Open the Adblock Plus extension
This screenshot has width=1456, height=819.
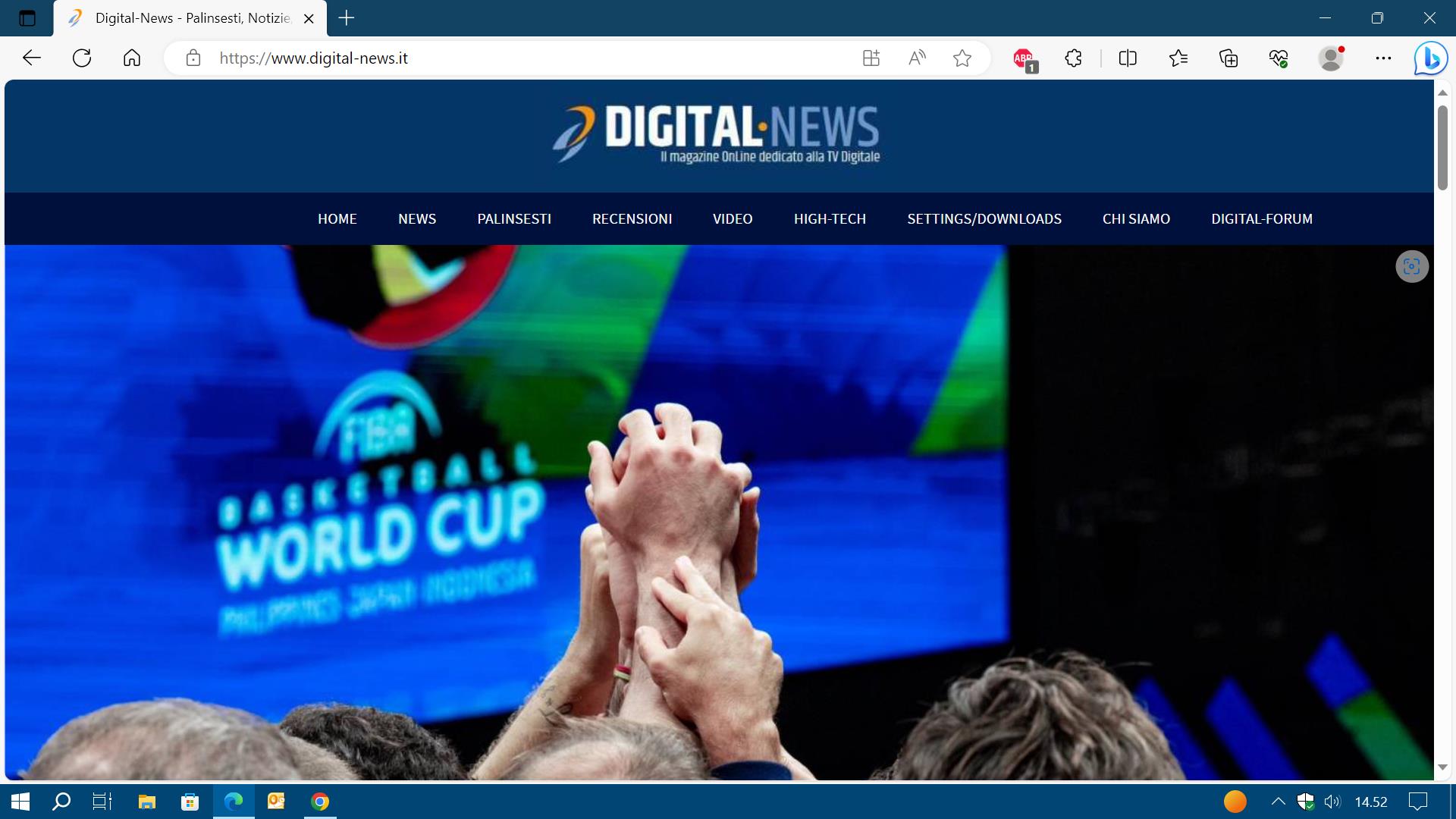1025,59
